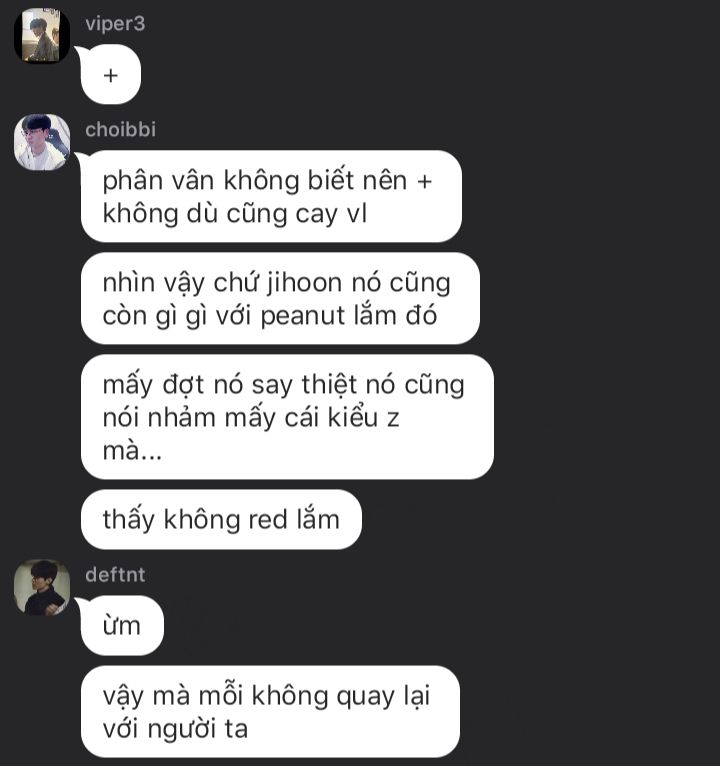Screen dimensions: 720x766
Task: Tap choibbi's avatar image
Action: 42,142
